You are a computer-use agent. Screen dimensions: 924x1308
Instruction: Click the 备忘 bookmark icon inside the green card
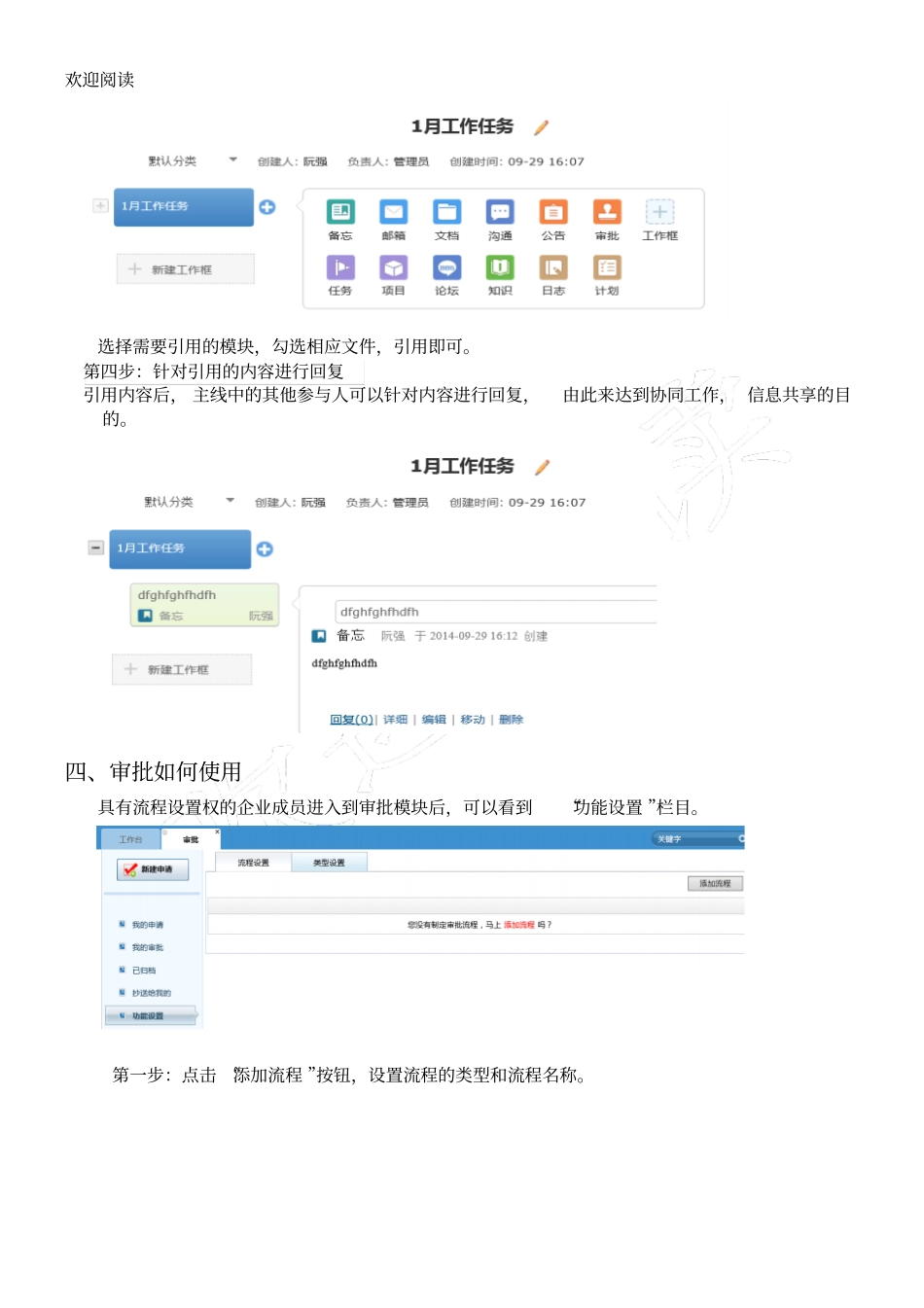[145, 615]
